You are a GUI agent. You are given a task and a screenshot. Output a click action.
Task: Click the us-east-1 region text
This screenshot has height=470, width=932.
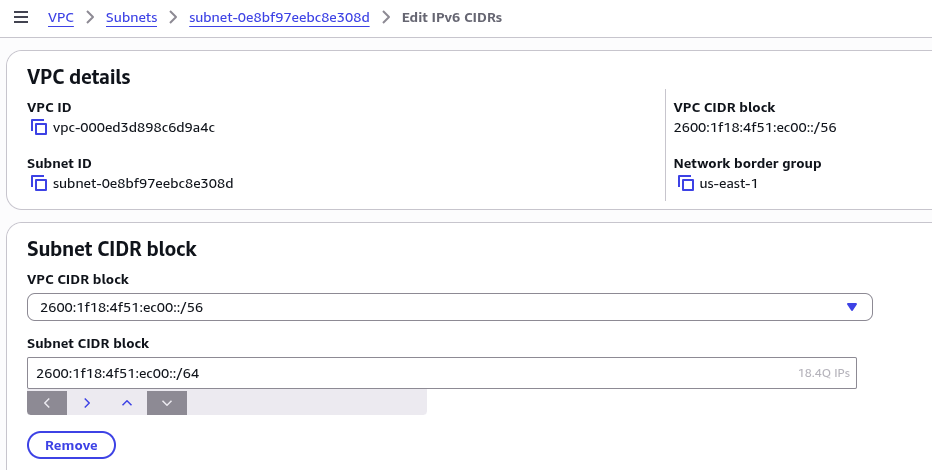coord(729,183)
